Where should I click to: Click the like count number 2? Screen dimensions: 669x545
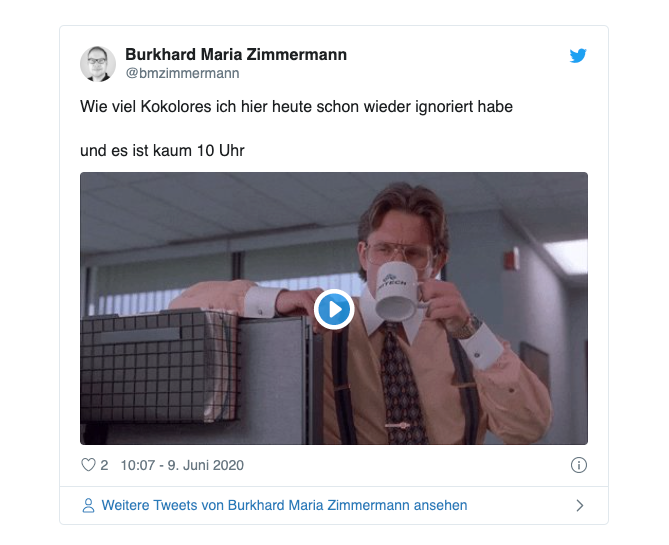pos(104,465)
